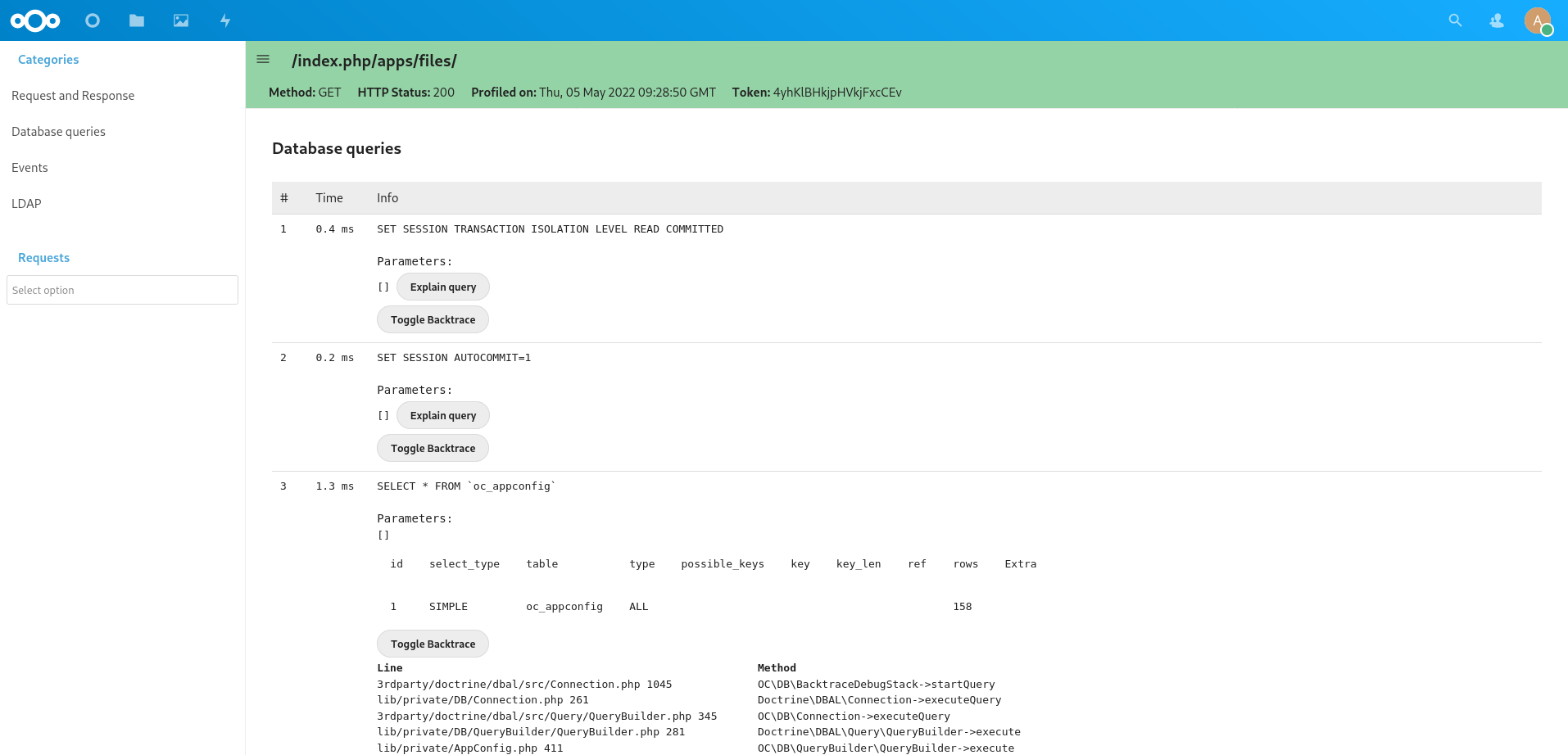Screen dimensions: 1568x755
Task: Switch to the LDAP category
Action: [26, 203]
